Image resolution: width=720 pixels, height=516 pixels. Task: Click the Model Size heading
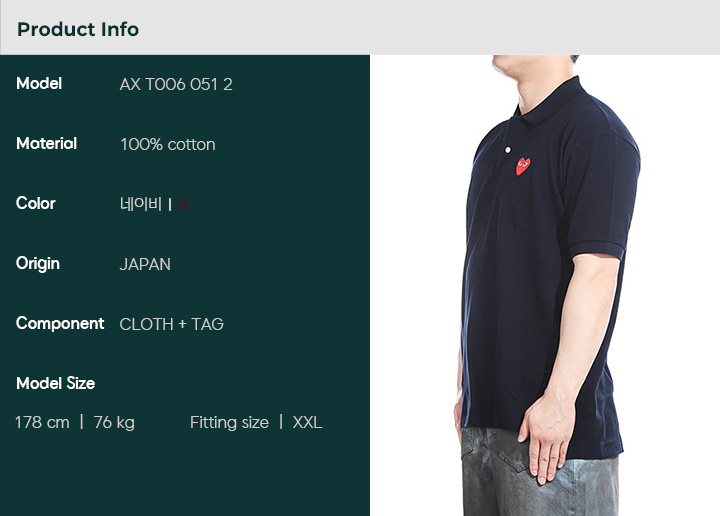[x=56, y=383]
